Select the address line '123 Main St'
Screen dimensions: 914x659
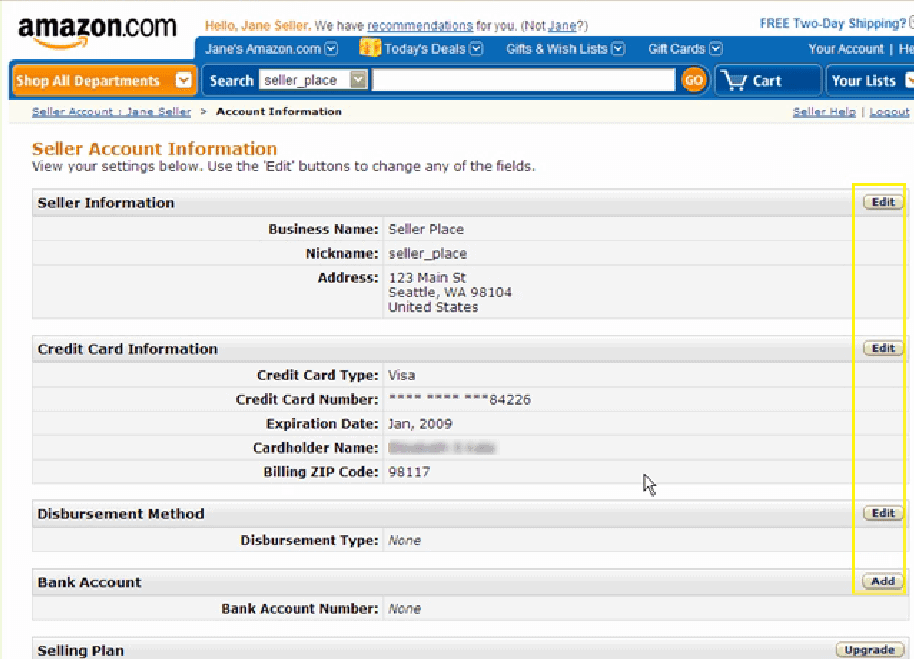[x=427, y=277]
